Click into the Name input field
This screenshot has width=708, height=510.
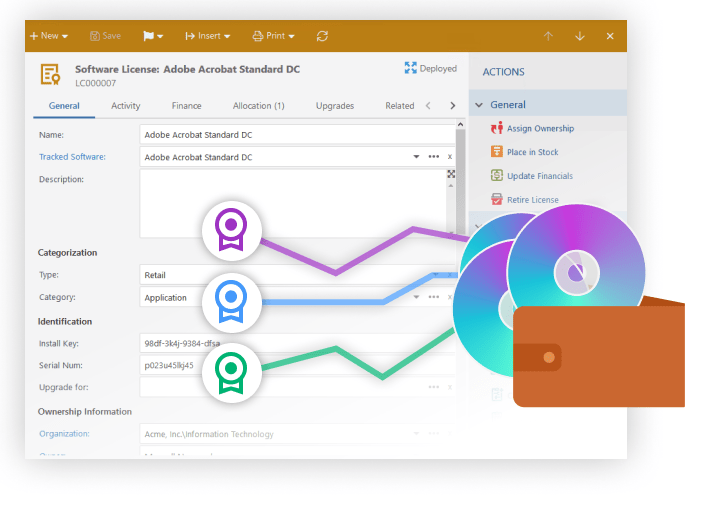[x=297, y=134]
